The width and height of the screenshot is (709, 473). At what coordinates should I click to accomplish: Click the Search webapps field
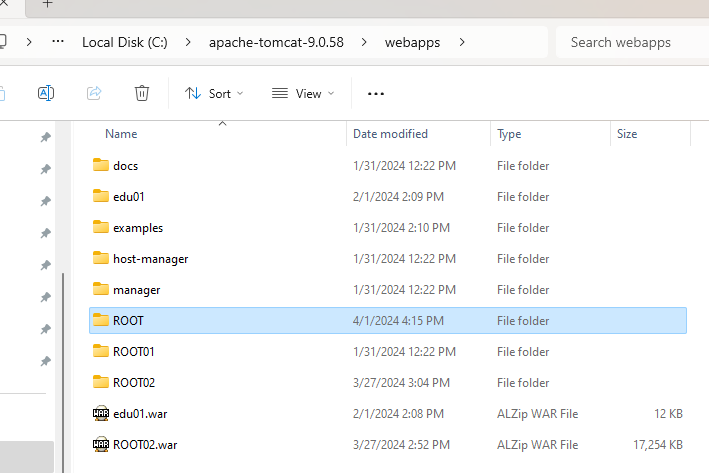pyautogui.click(x=632, y=42)
